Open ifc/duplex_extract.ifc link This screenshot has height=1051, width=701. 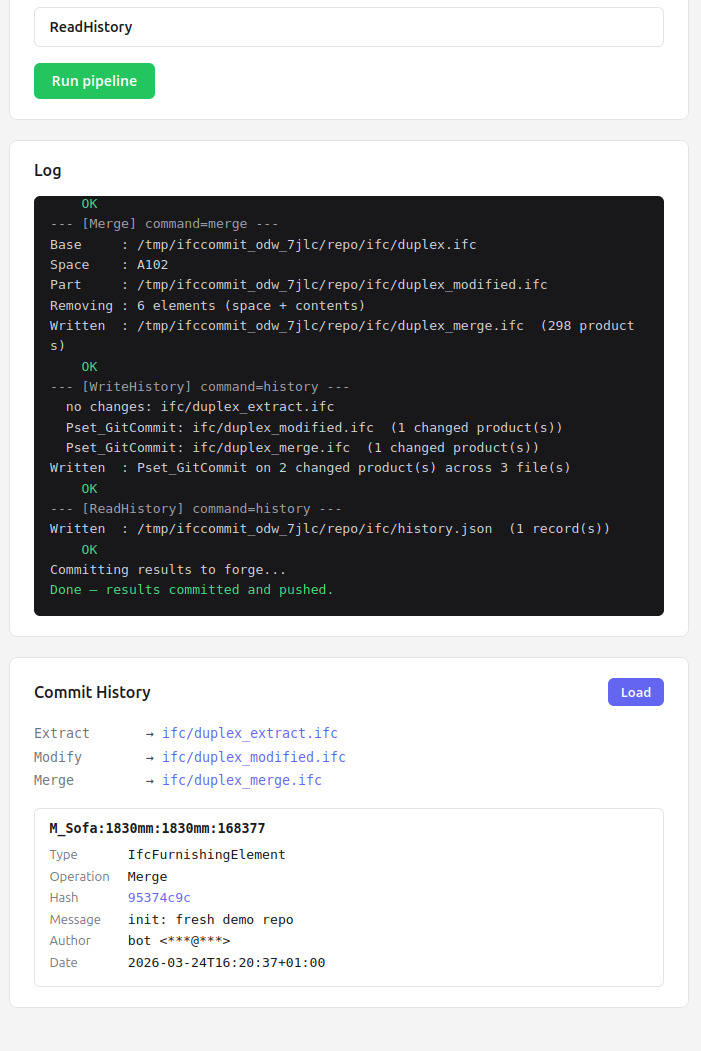(x=250, y=733)
